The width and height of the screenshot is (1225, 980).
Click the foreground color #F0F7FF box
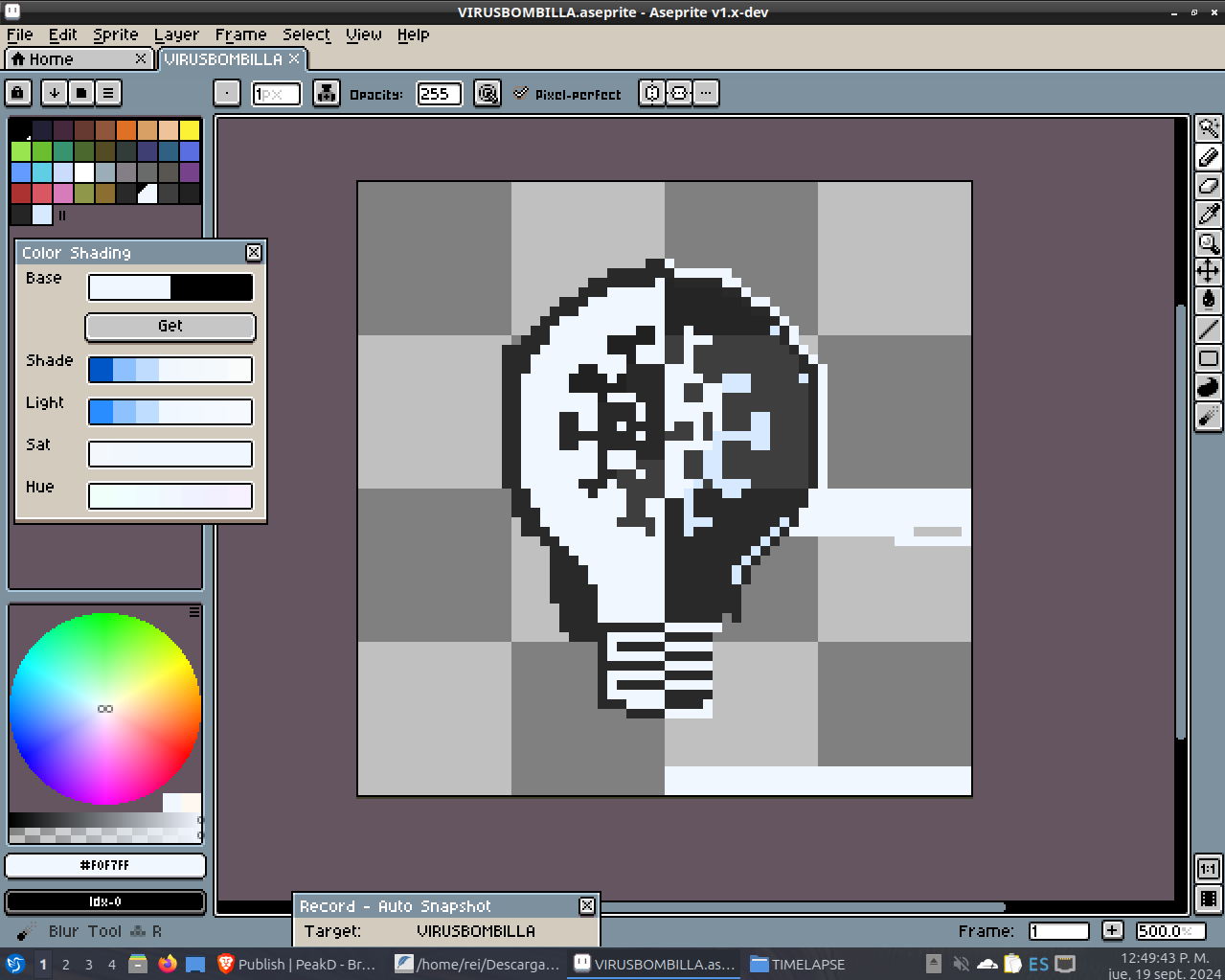coord(105,865)
